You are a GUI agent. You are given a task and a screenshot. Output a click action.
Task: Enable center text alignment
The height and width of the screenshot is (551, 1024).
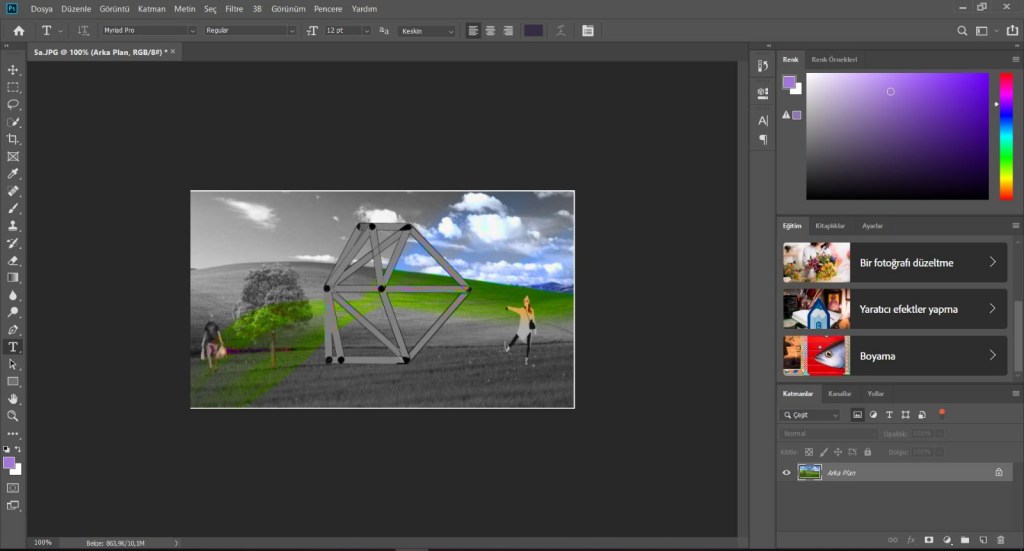click(x=490, y=31)
